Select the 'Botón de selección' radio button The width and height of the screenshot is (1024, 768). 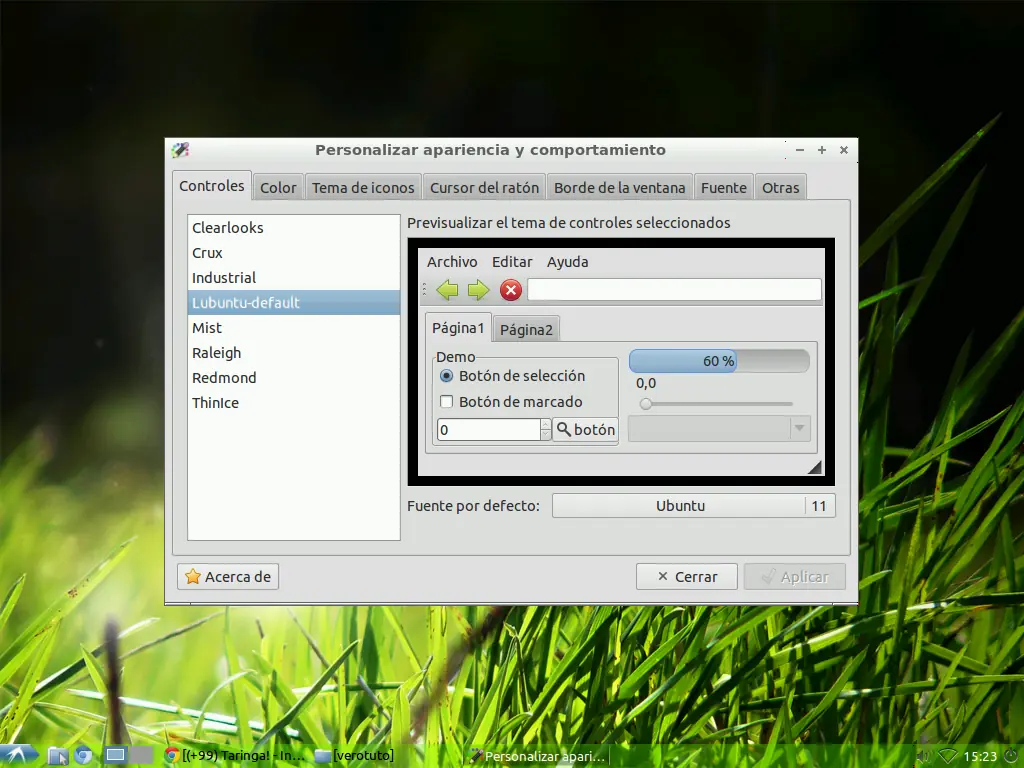point(447,376)
